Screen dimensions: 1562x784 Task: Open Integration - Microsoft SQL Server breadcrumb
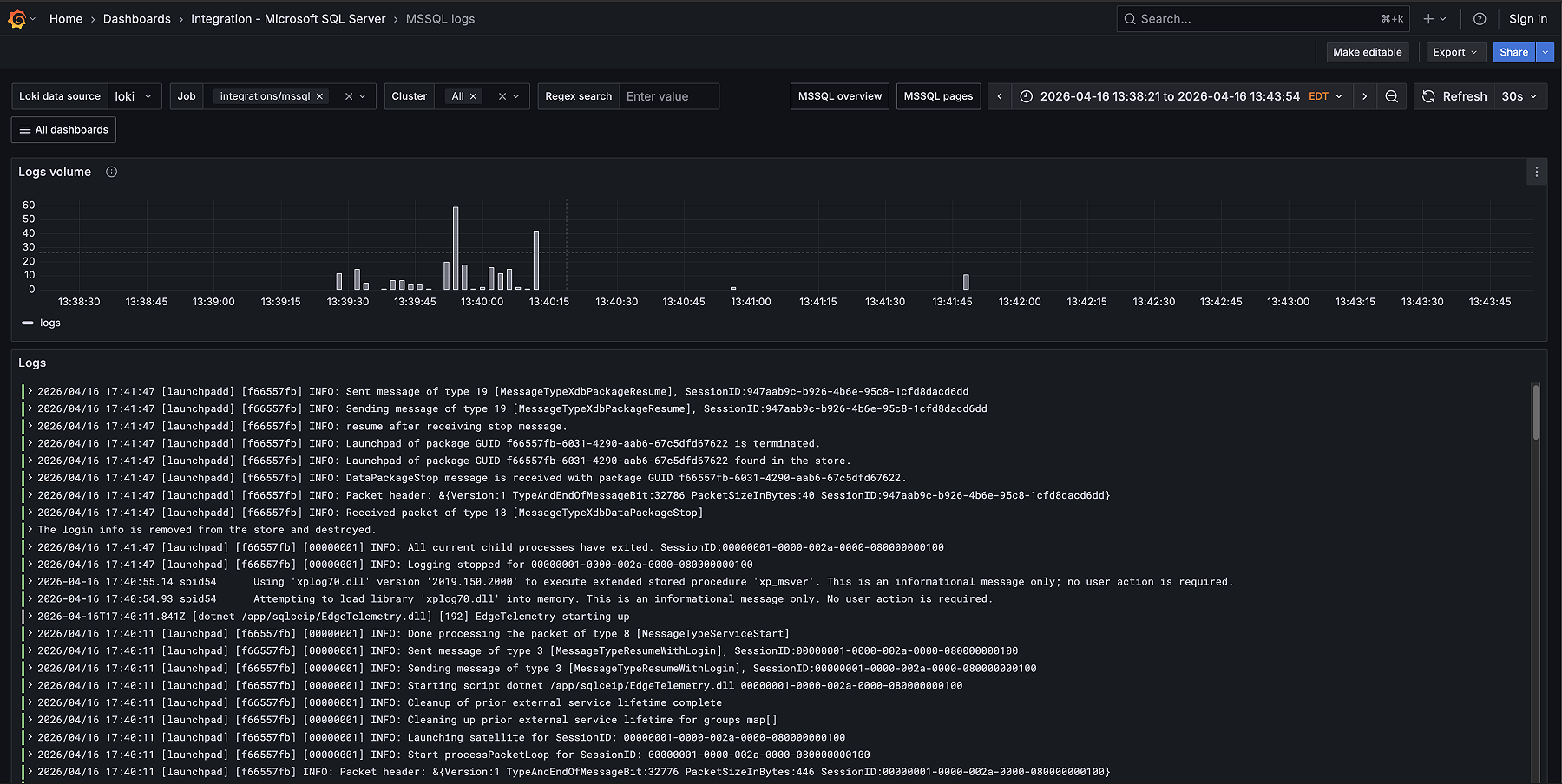[x=288, y=18]
